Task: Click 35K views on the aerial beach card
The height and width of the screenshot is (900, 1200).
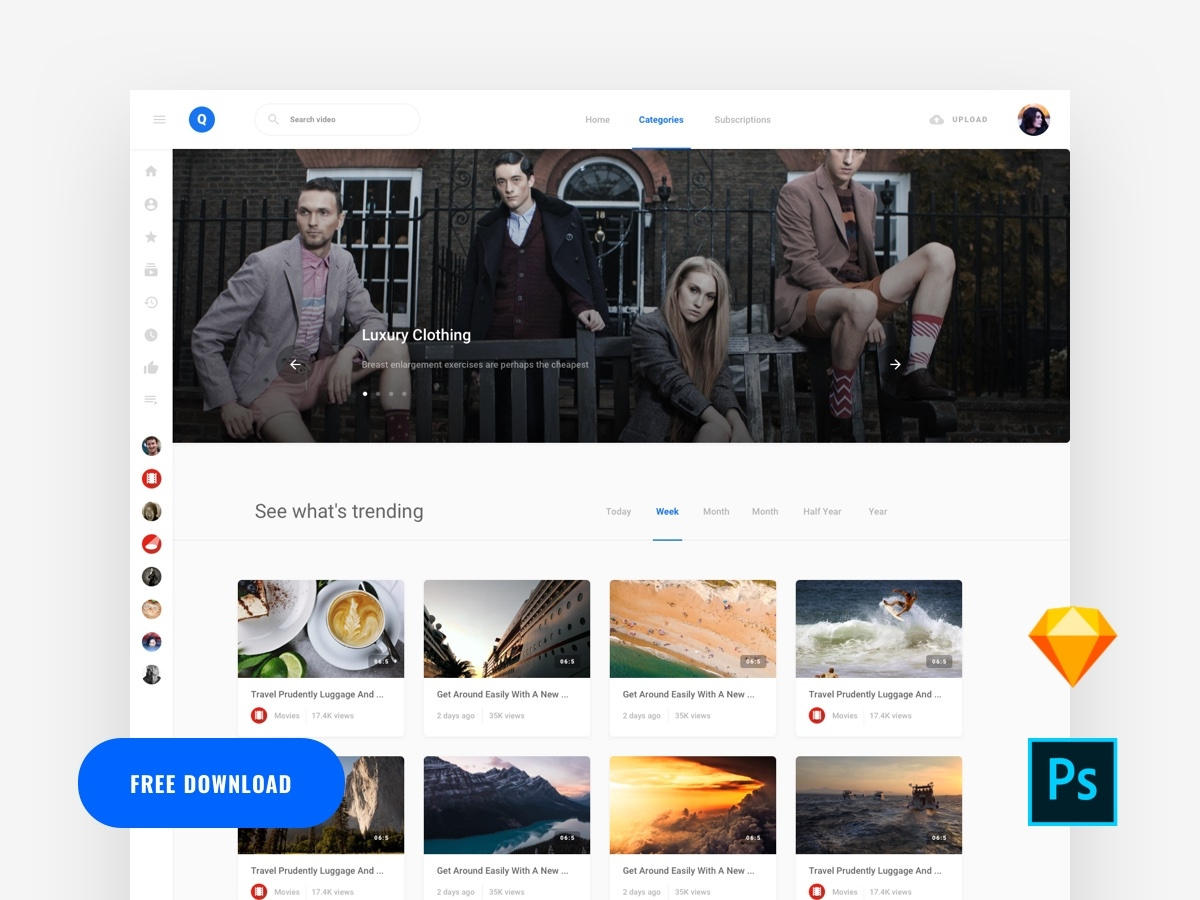Action: [x=693, y=716]
